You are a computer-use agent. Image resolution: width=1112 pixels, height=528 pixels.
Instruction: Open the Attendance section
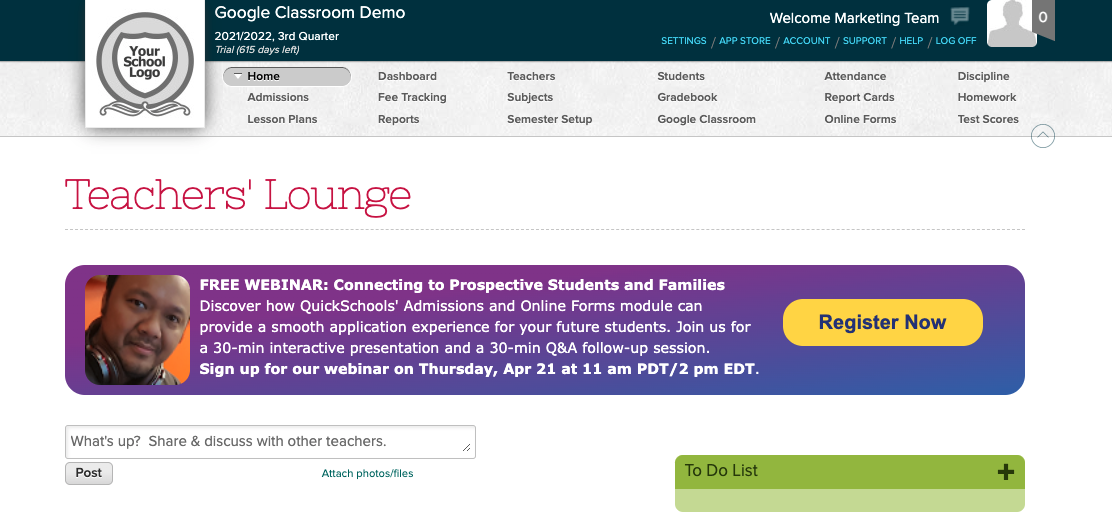pyautogui.click(x=855, y=76)
